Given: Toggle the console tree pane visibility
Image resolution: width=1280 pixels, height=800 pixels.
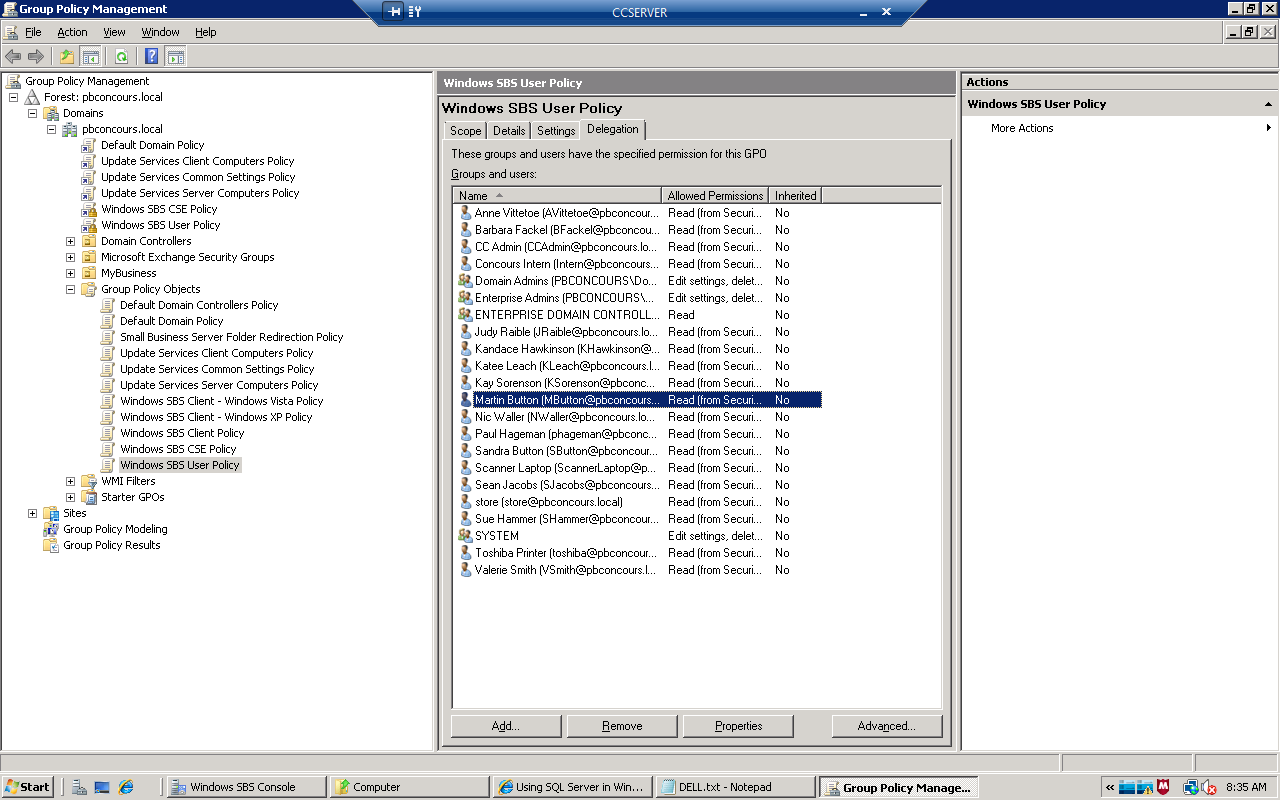Looking at the screenshot, I should (90, 56).
